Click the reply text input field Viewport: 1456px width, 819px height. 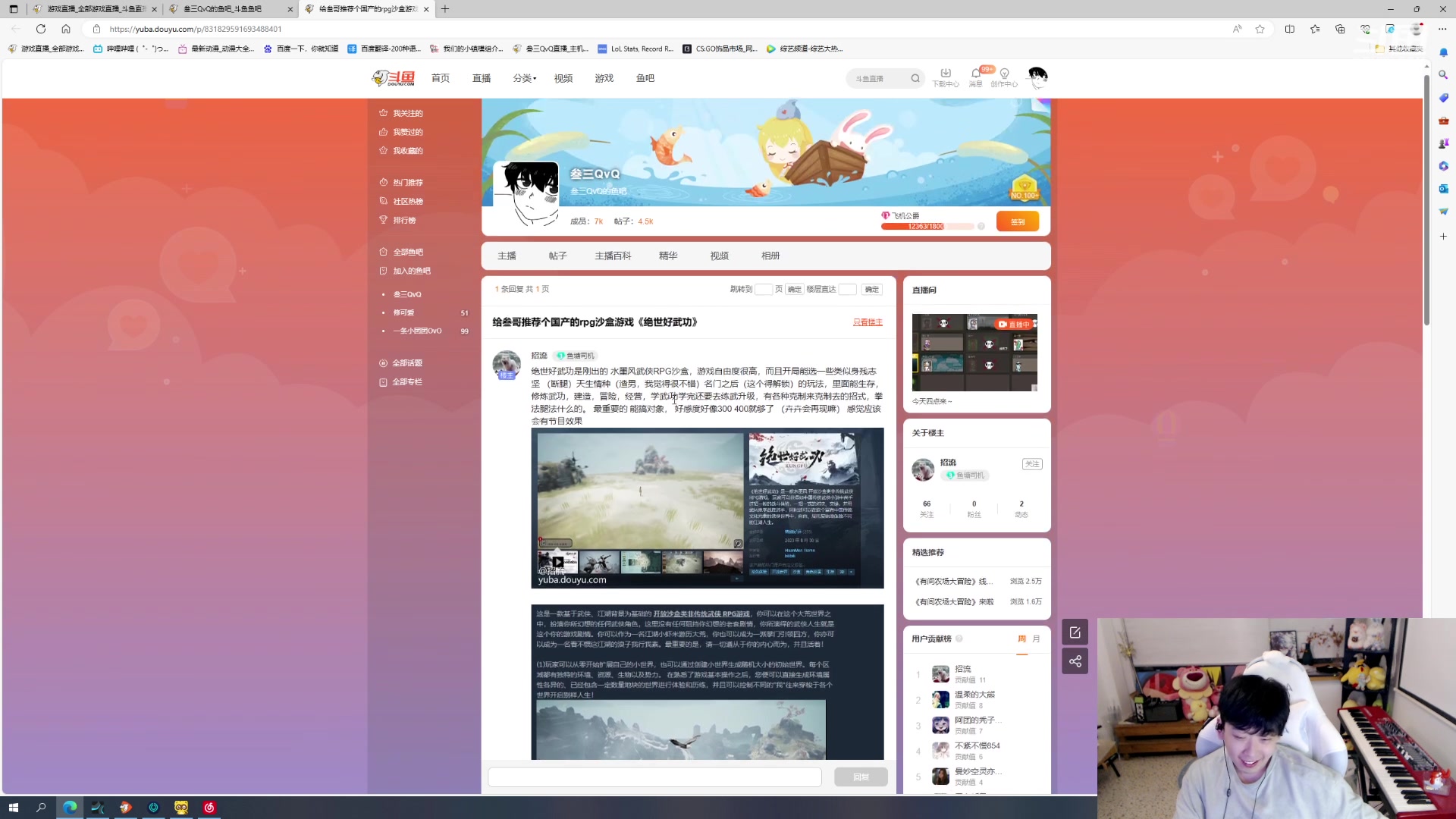click(x=654, y=777)
